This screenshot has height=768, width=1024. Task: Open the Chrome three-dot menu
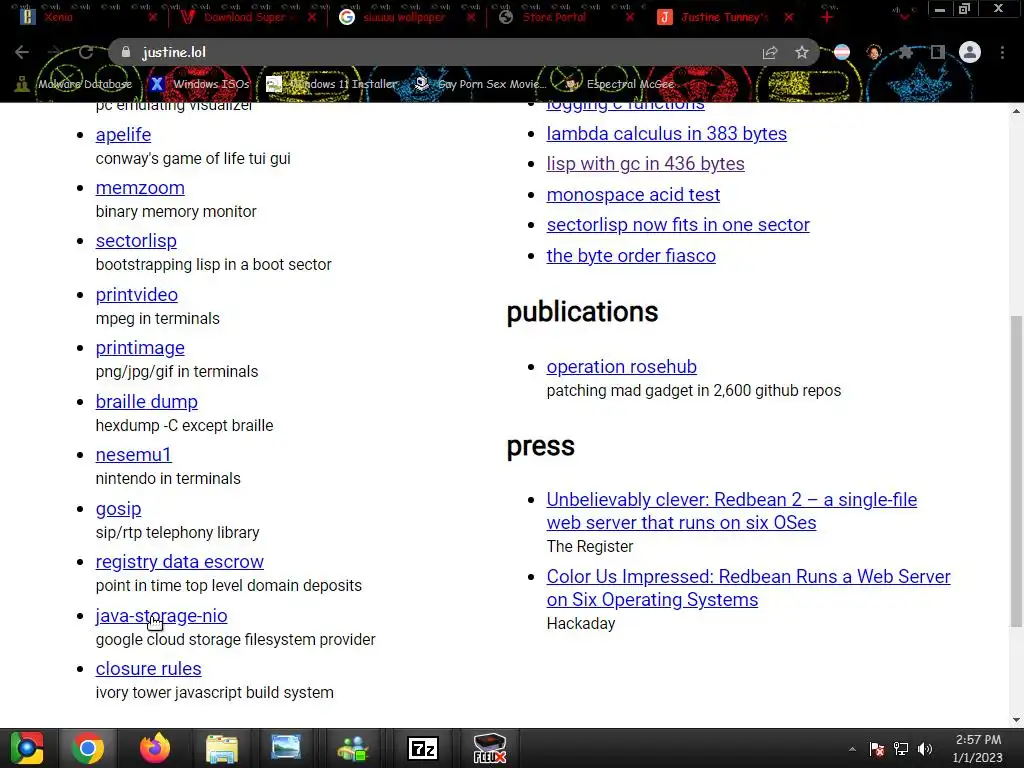[x=1002, y=52]
